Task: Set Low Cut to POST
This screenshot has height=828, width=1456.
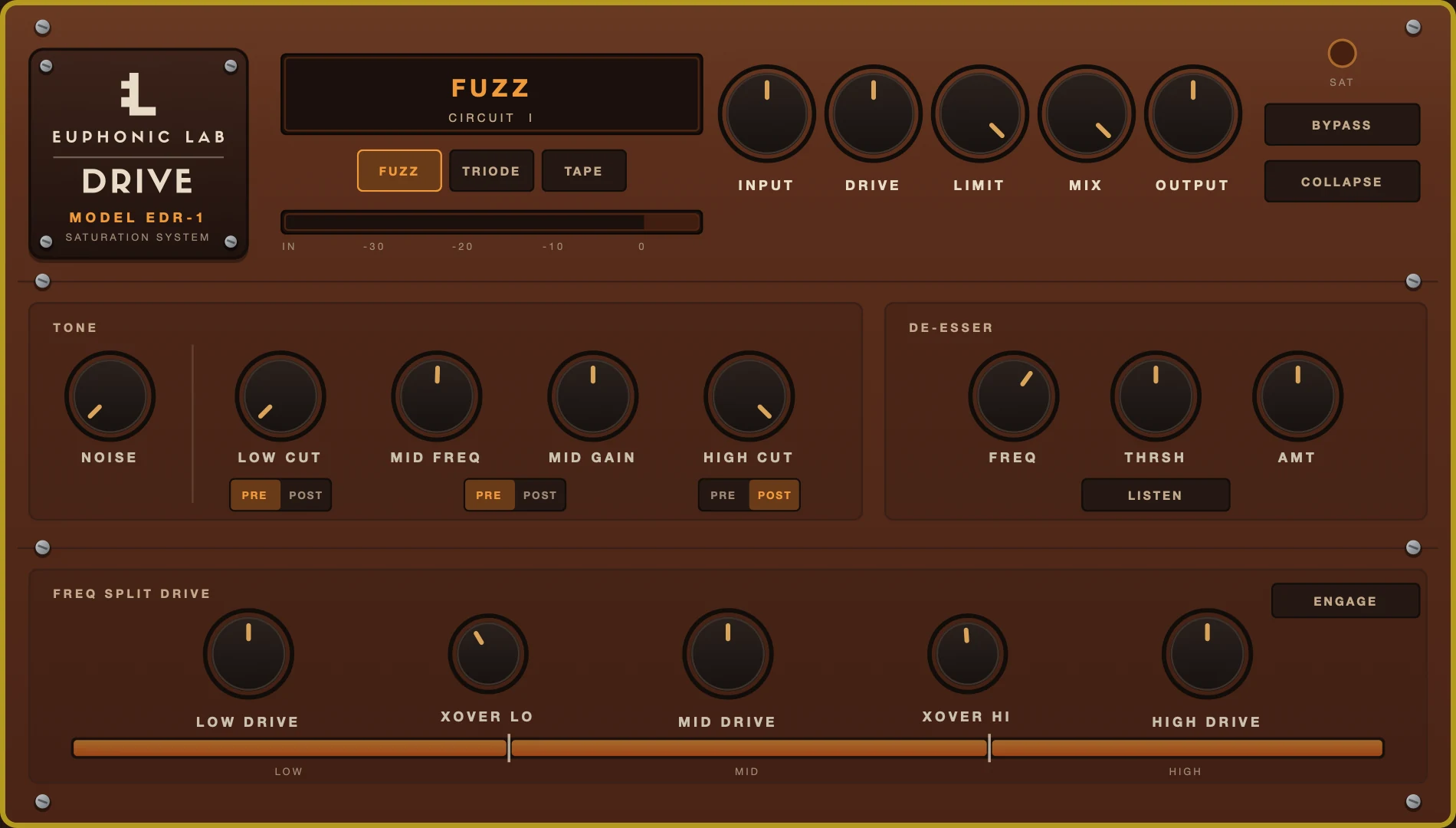Action: coord(306,495)
